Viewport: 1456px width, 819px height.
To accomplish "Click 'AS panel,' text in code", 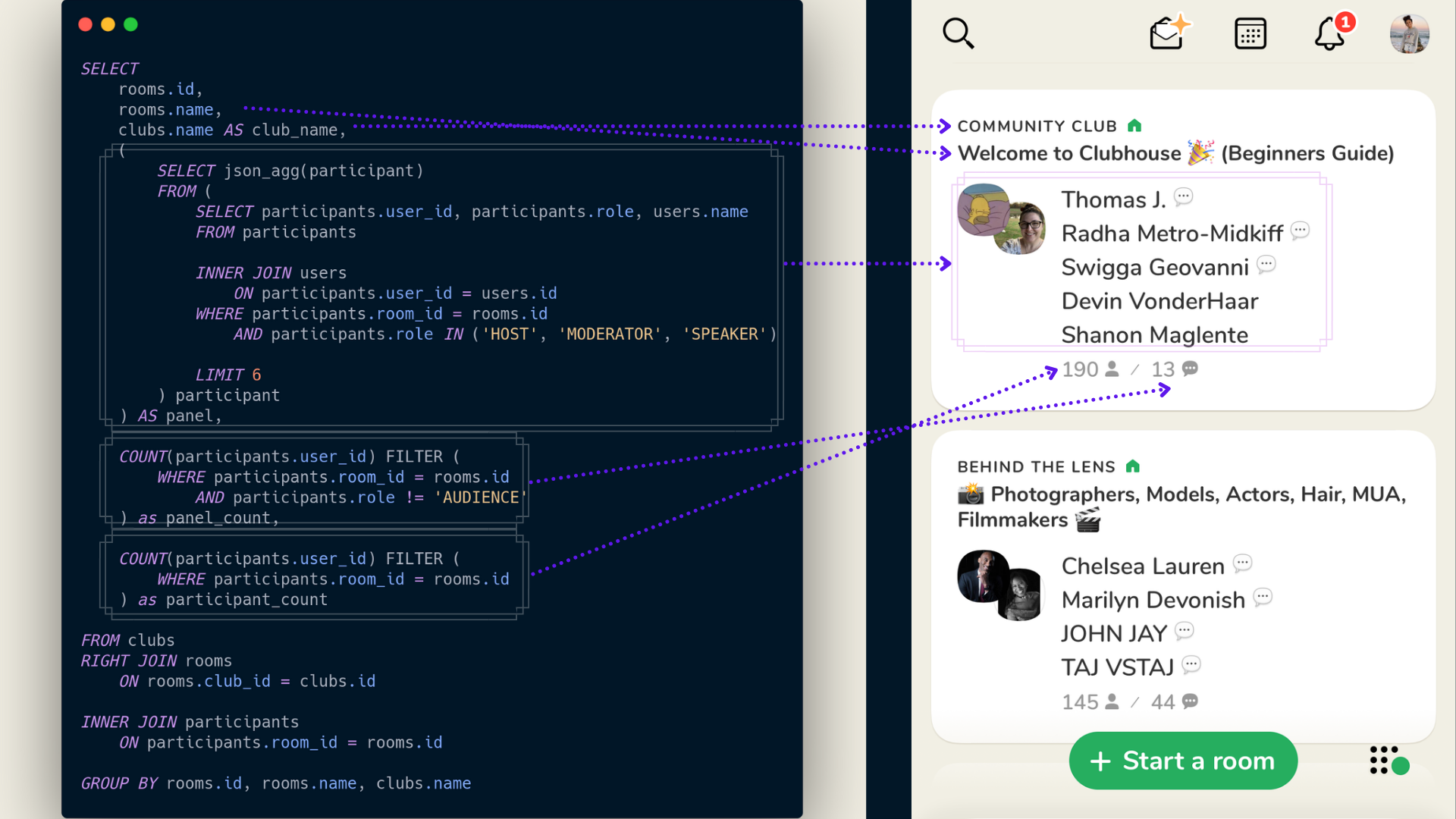I will pos(180,416).
